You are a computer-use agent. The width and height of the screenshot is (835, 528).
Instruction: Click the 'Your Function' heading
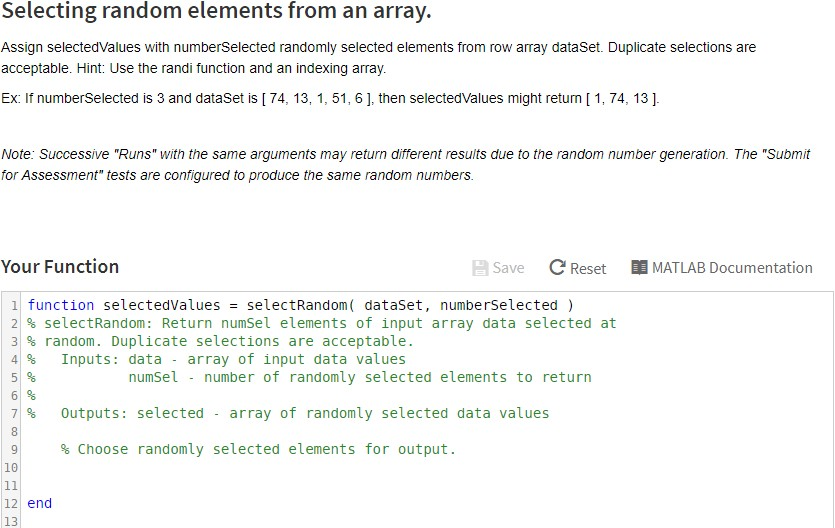coord(60,267)
